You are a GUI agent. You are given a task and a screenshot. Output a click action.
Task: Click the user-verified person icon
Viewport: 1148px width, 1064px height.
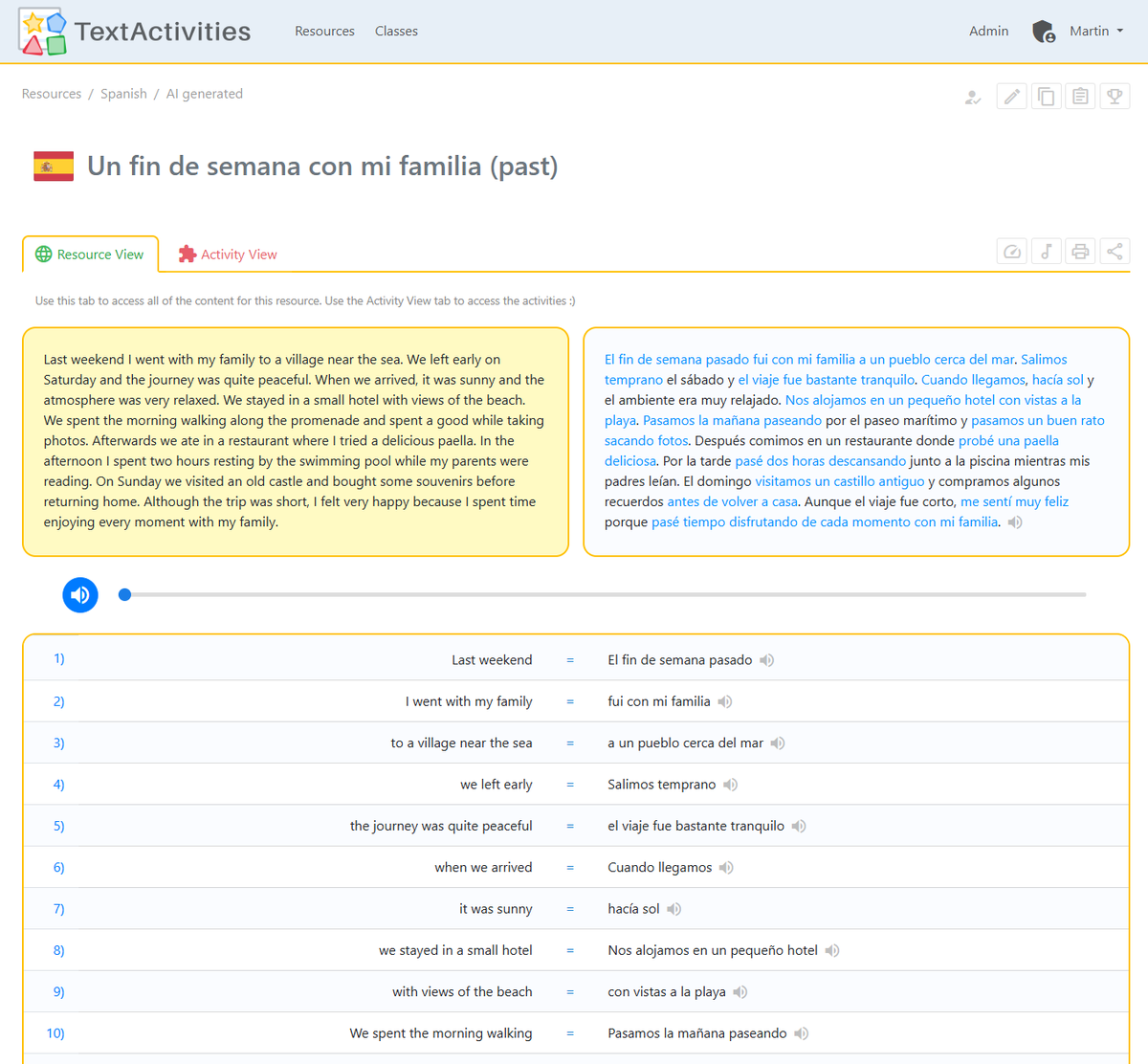coord(973,97)
